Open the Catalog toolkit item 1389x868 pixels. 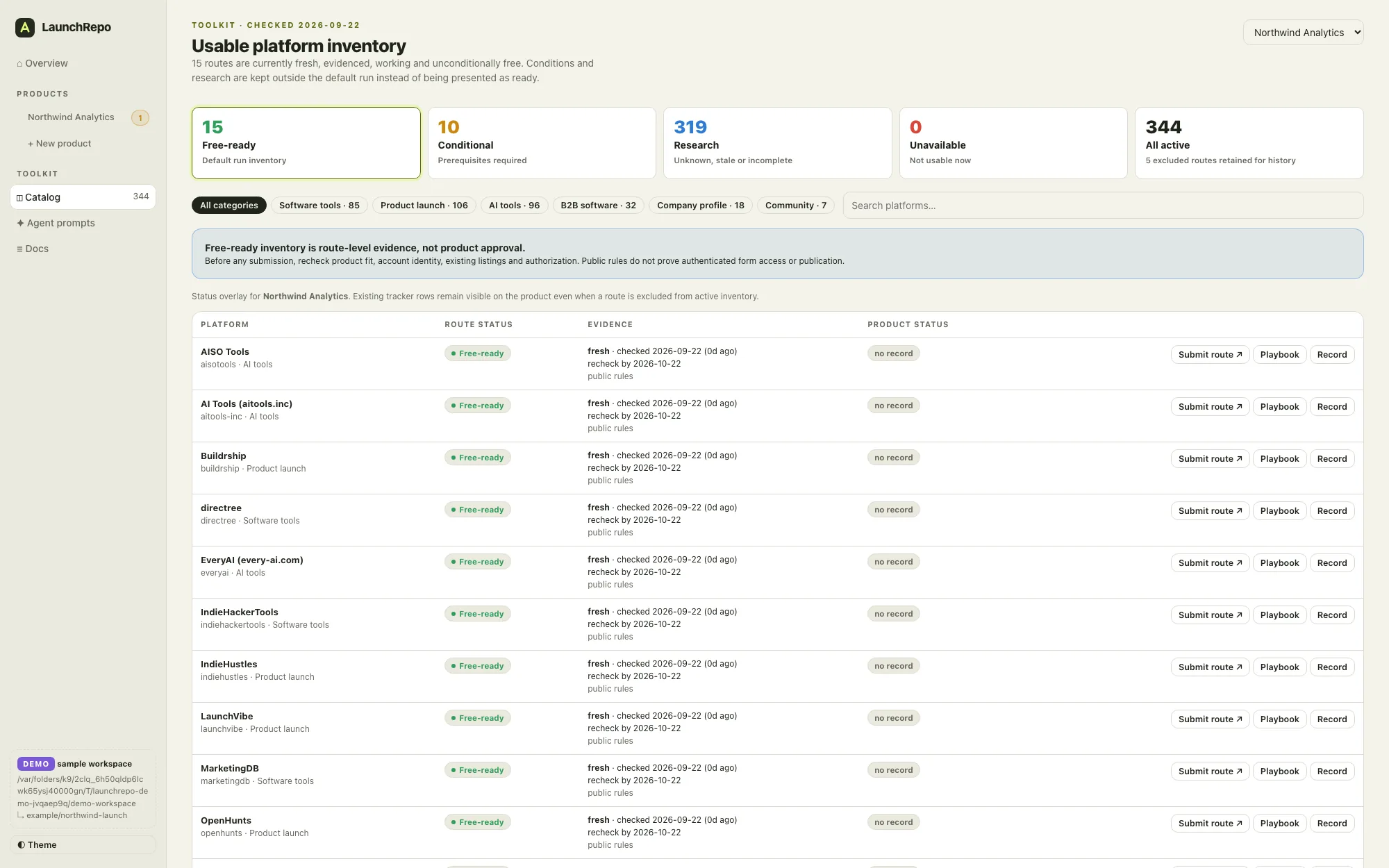(x=83, y=197)
